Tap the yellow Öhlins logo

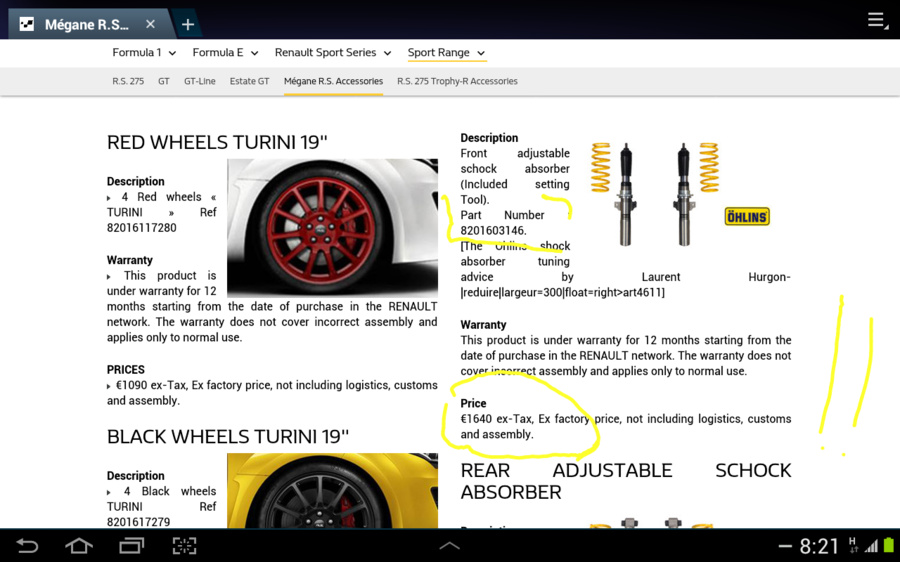coord(747,217)
